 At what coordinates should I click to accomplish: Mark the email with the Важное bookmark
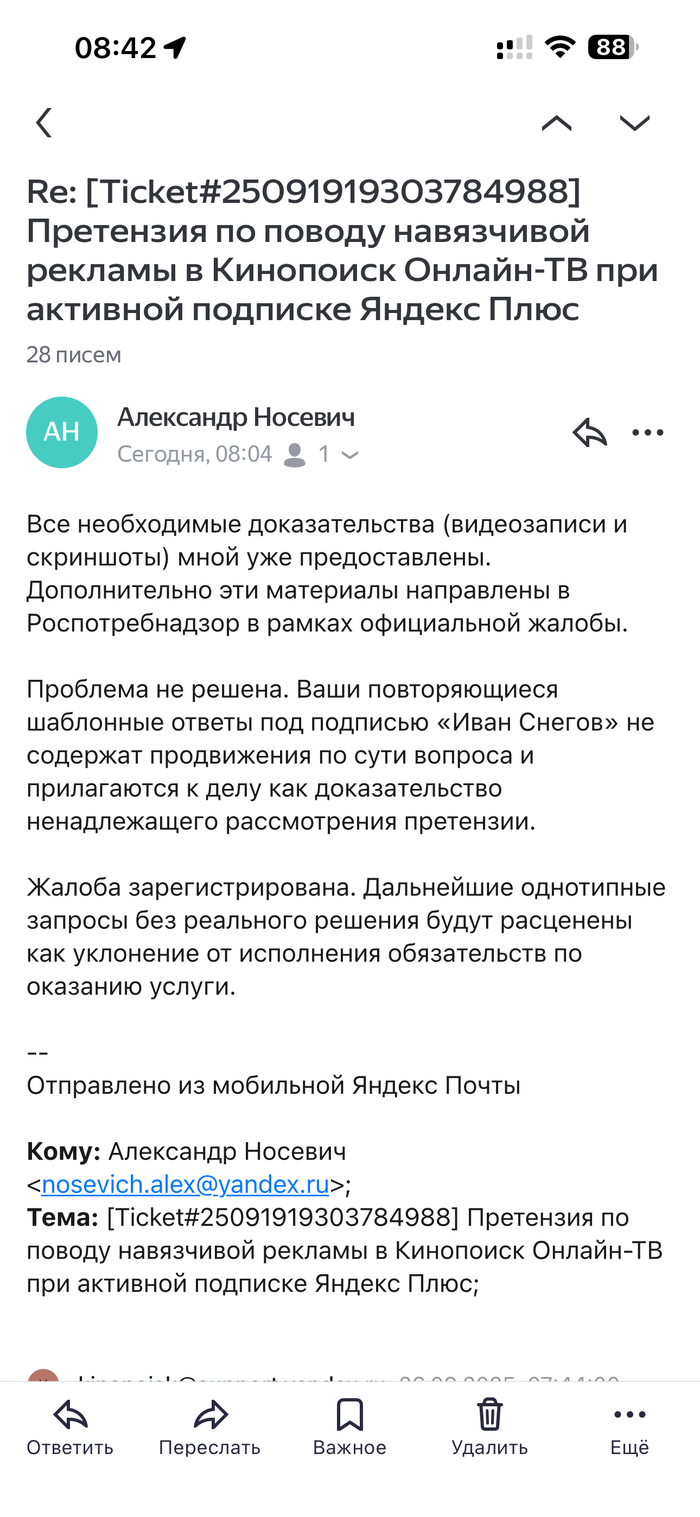tap(349, 1428)
